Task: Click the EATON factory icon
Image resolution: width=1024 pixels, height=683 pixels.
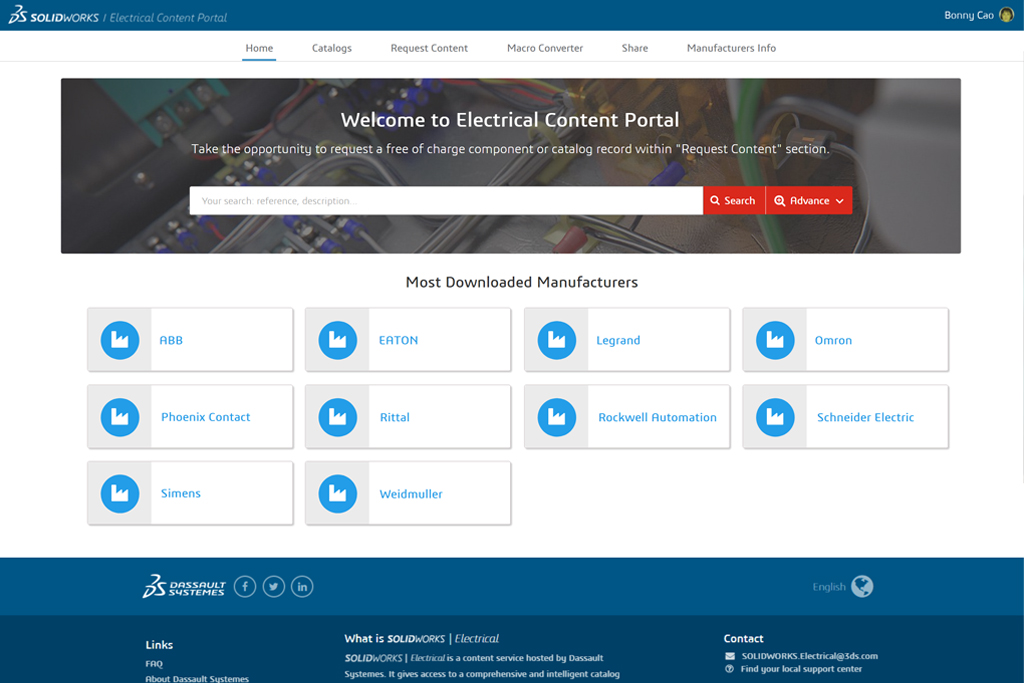Action: tap(338, 340)
